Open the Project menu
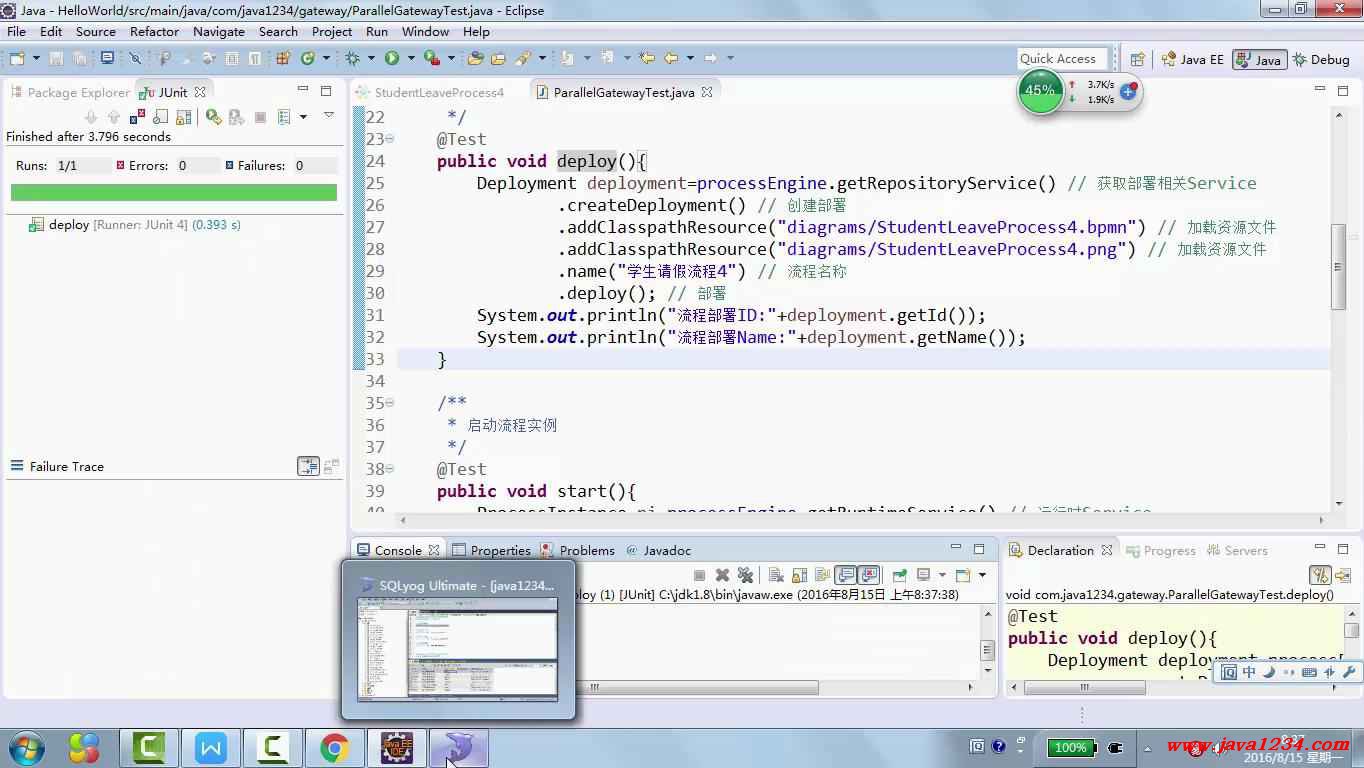 pyautogui.click(x=332, y=31)
